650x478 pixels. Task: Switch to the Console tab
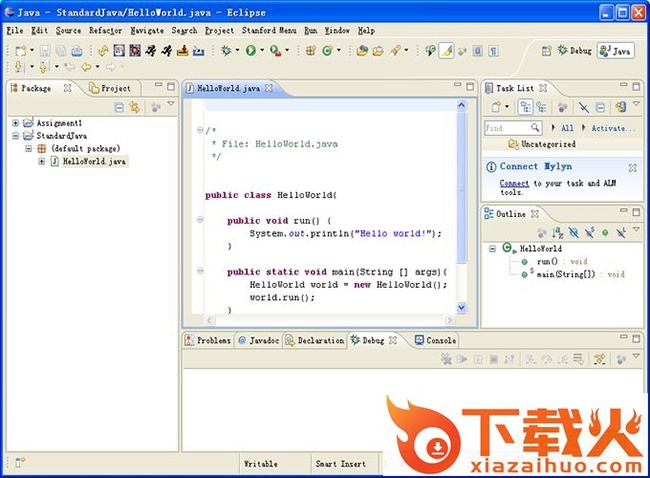coord(436,340)
